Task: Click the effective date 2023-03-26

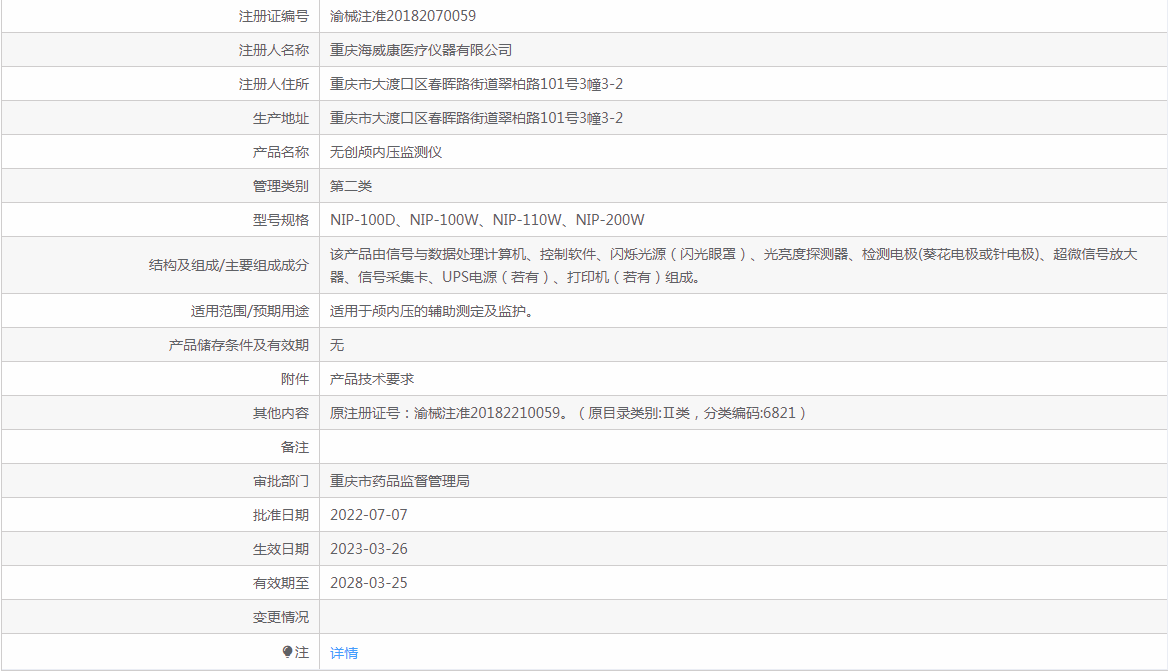Action: pyautogui.click(x=369, y=549)
